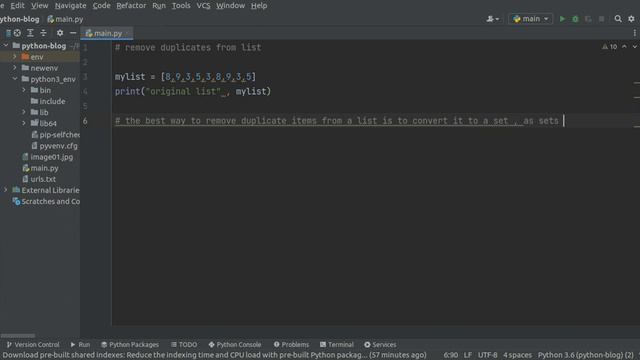Viewport: 640px width, 360px height.
Task: Open the Tools menu
Action: (181, 6)
